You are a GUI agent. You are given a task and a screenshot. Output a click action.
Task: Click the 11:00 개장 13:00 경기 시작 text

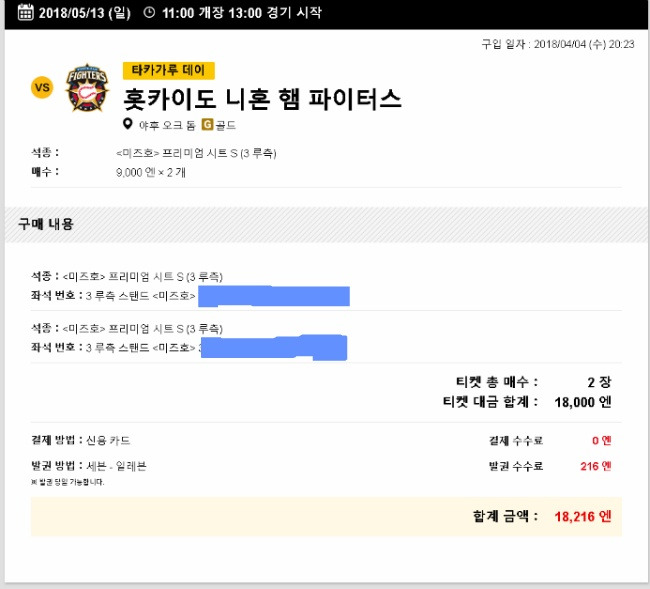pyautogui.click(x=242, y=13)
